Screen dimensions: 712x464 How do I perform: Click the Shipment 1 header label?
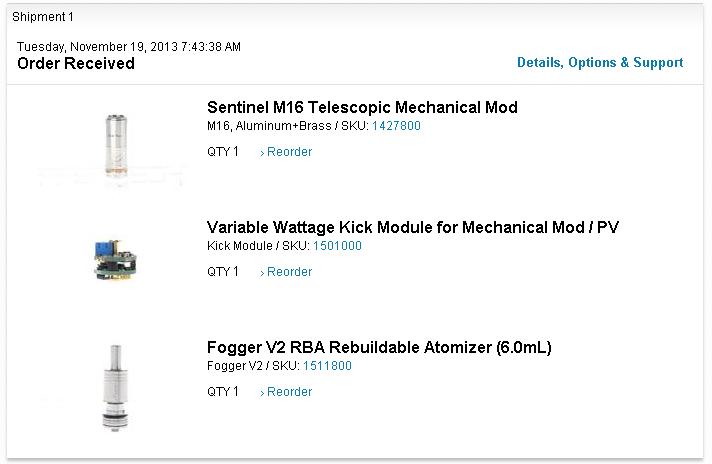(x=43, y=17)
